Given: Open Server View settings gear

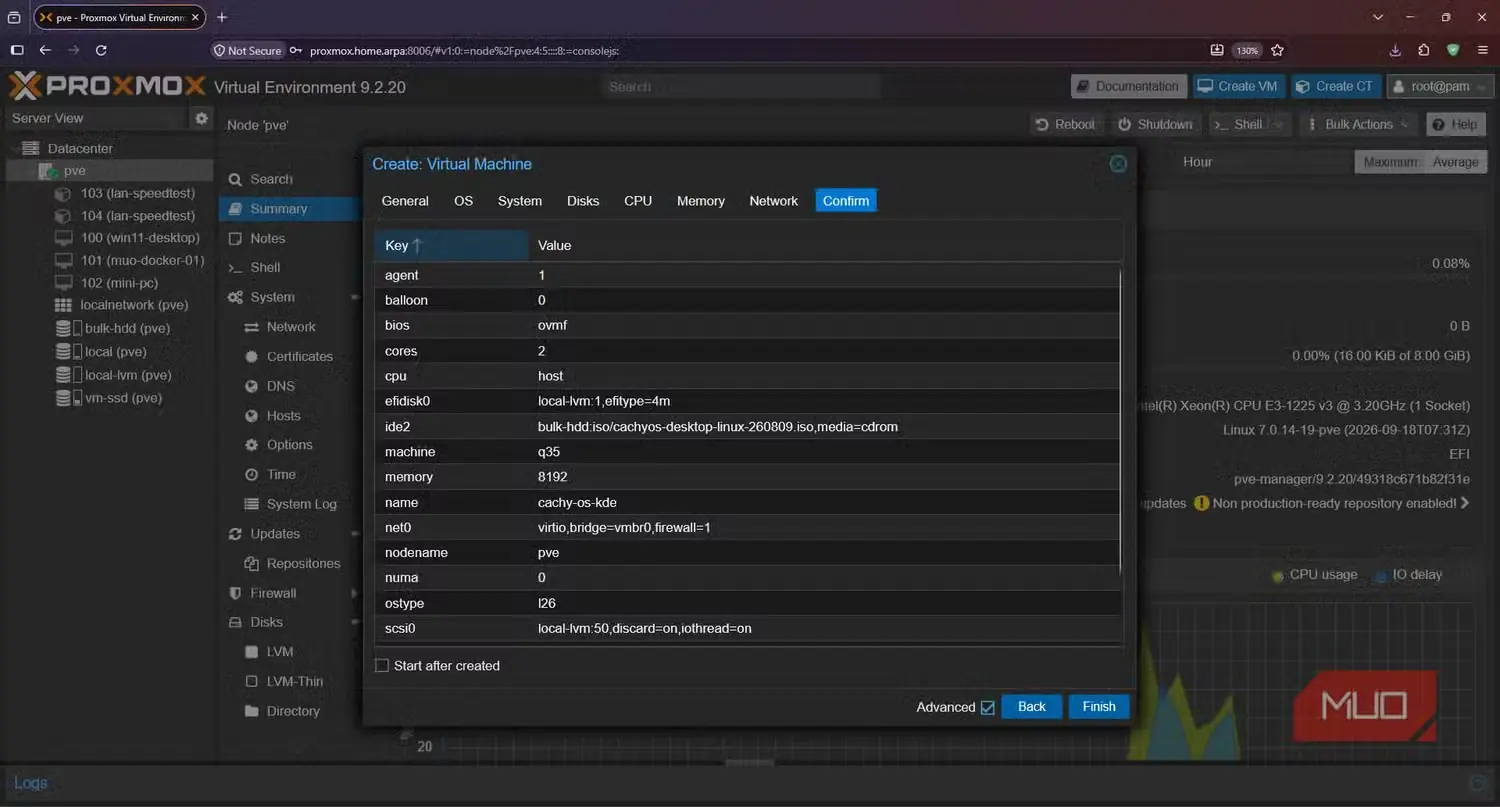Looking at the screenshot, I should coord(201,118).
